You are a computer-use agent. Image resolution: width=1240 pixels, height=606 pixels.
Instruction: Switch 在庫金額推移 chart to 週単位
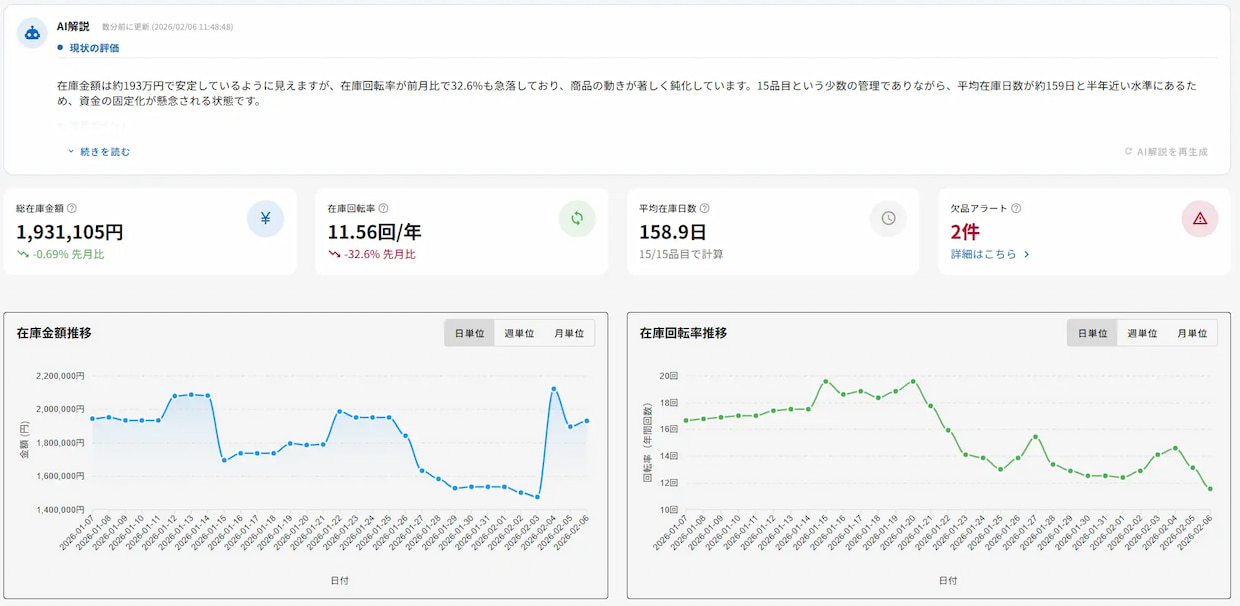coord(519,333)
